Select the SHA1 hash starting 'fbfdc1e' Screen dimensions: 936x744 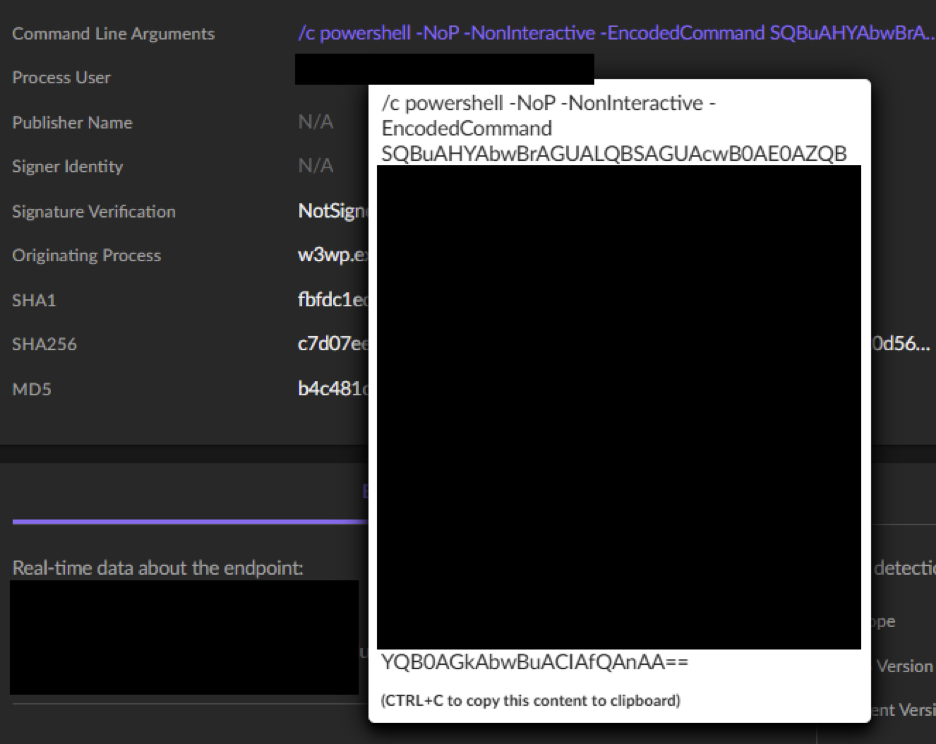(x=333, y=299)
